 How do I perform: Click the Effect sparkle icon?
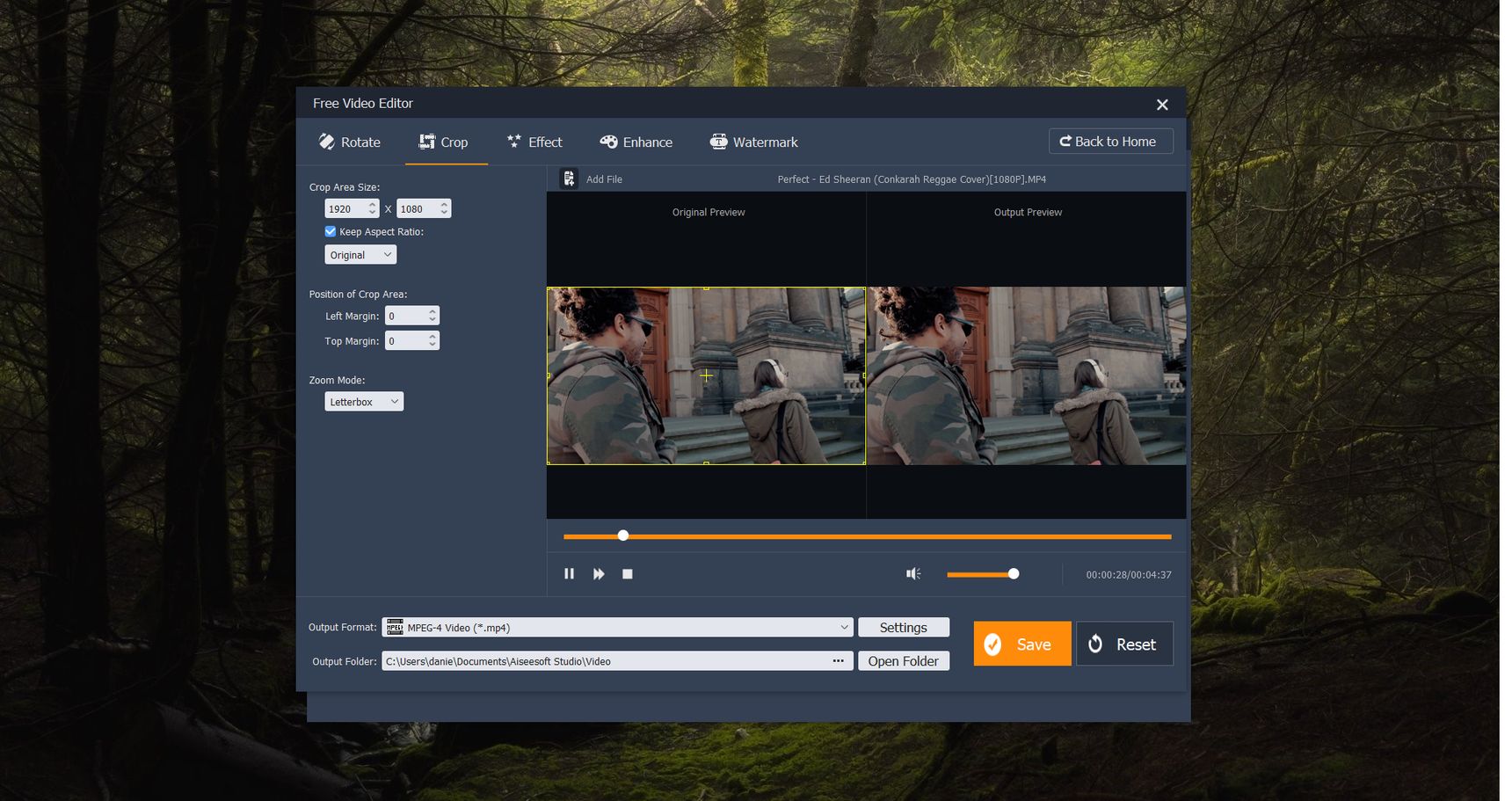514,141
